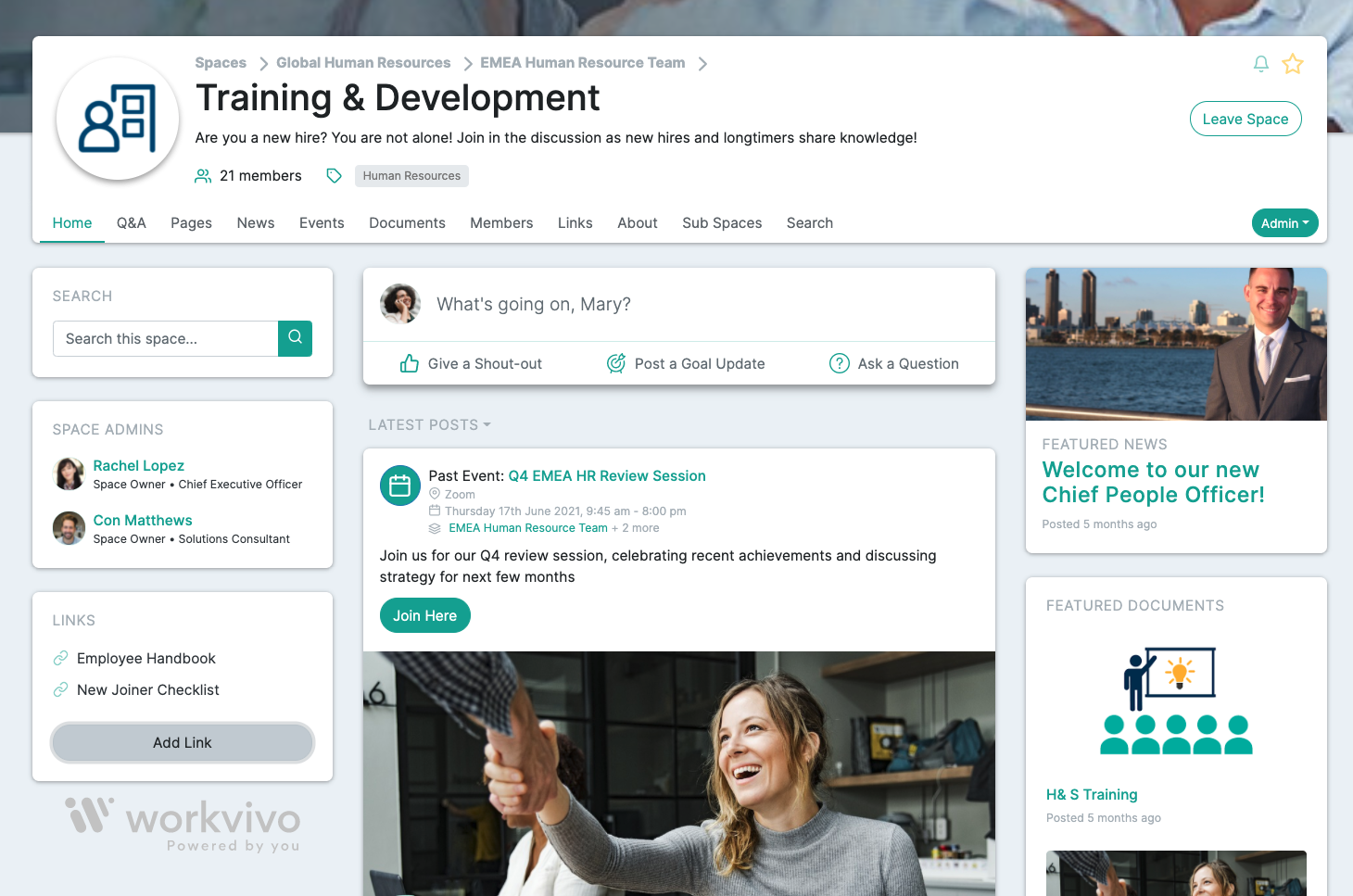
Task: Click the '+ 2 more' spaces text
Action: coord(636,528)
